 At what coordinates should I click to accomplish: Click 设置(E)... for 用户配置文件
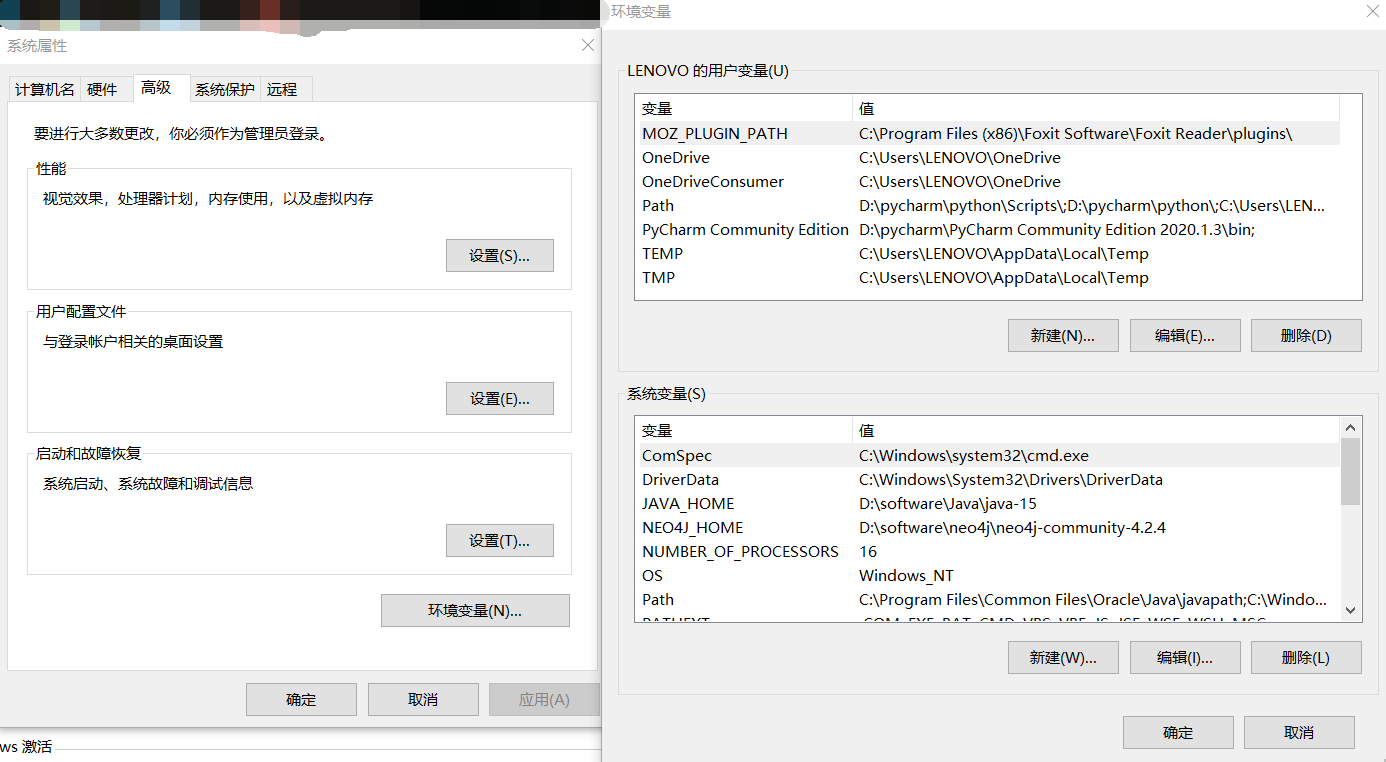tap(499, 398)
